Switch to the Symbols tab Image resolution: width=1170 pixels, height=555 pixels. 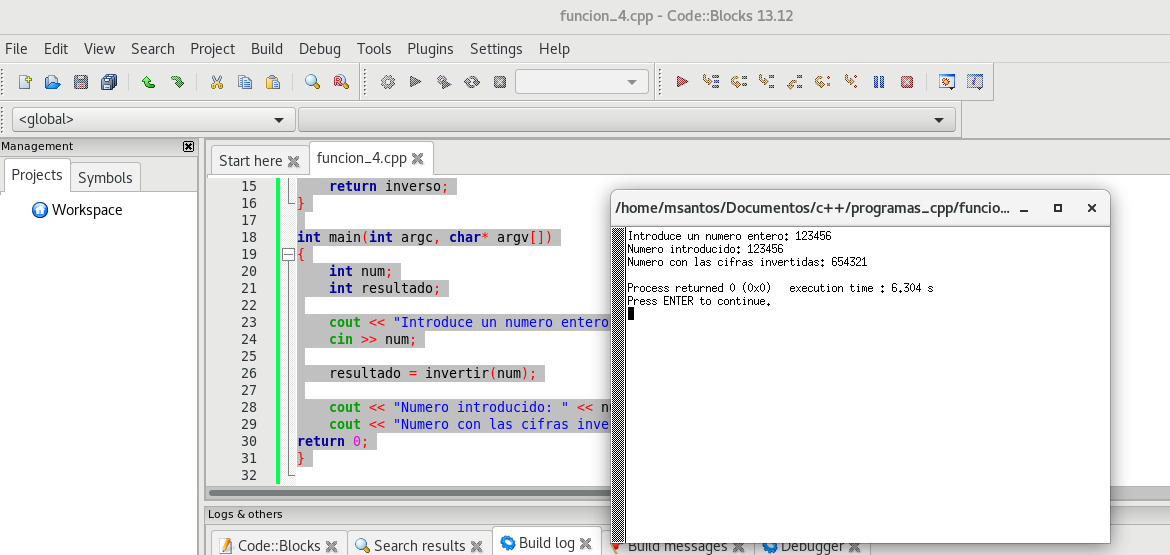click(x=105, y=177)
